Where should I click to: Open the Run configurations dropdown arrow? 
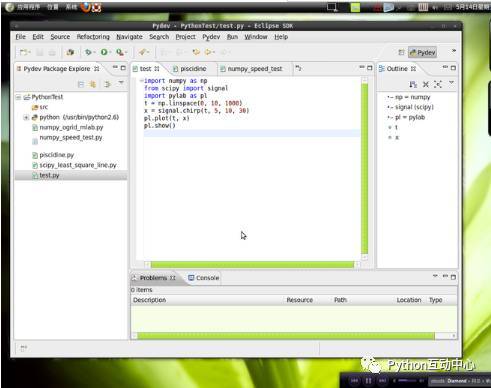[x=110, y=53]
